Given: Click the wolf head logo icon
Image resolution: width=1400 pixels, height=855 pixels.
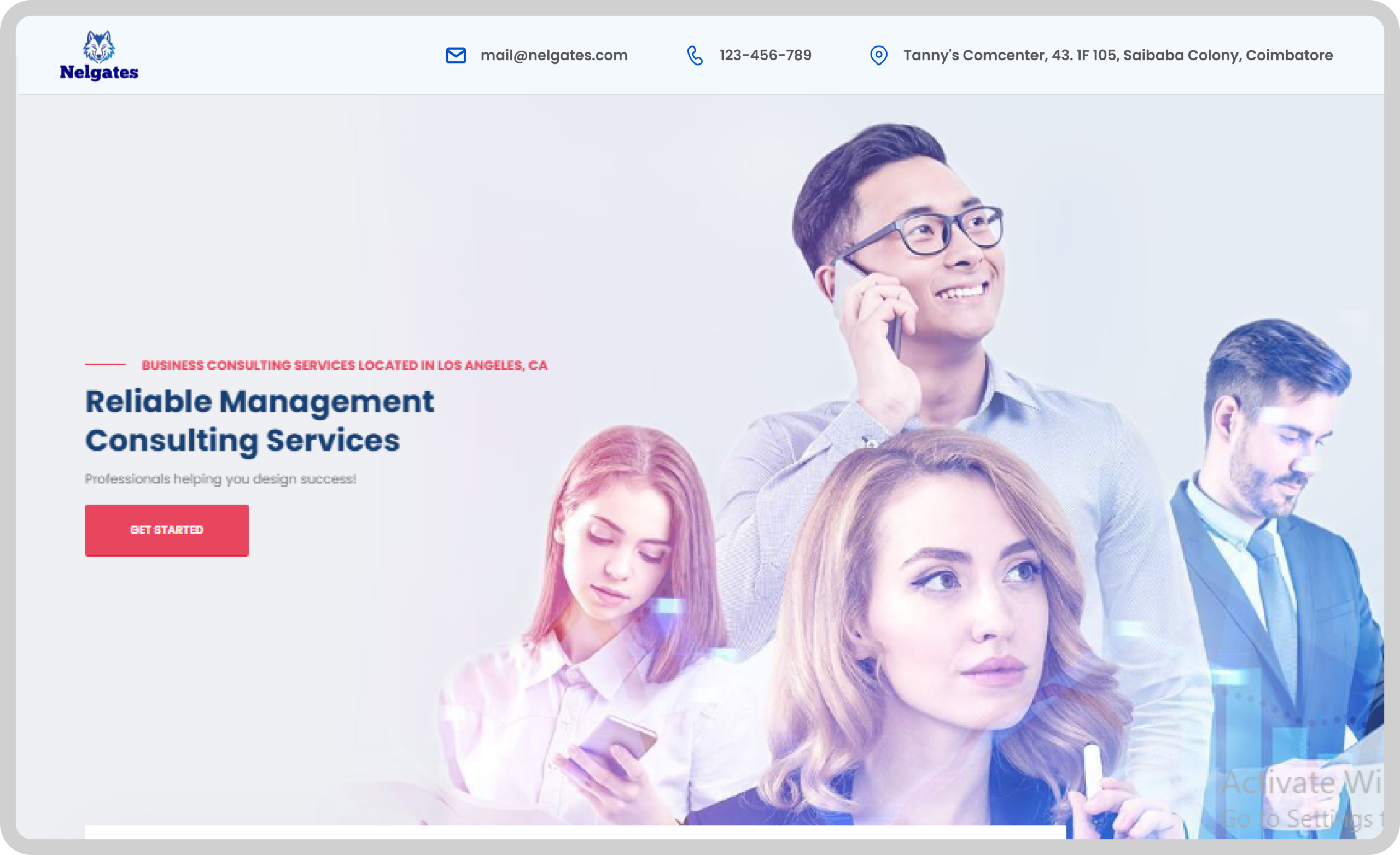Looking at the screenshot, I should pos(99,46).
